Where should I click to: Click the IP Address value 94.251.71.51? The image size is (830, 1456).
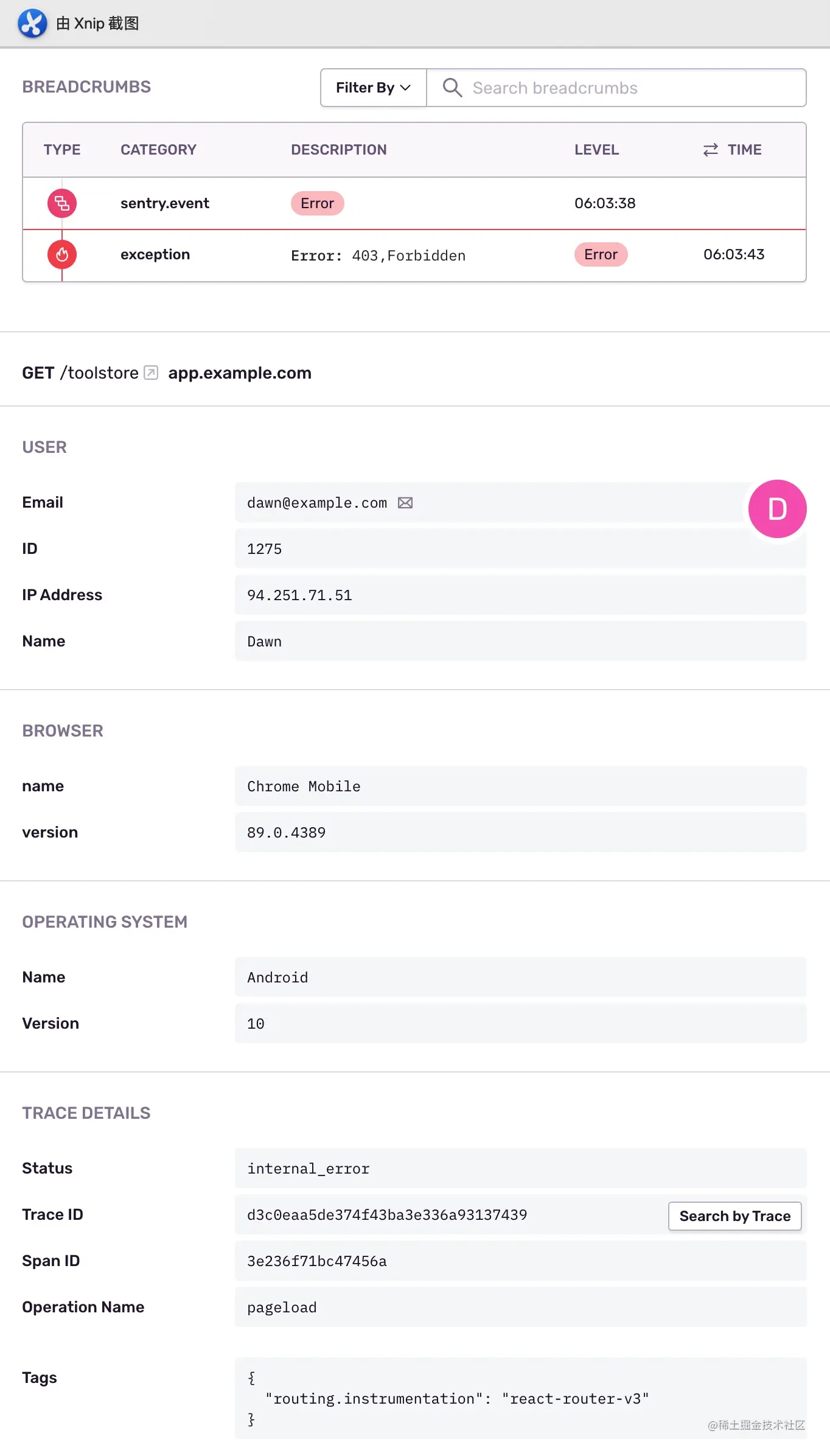point(299,595)
